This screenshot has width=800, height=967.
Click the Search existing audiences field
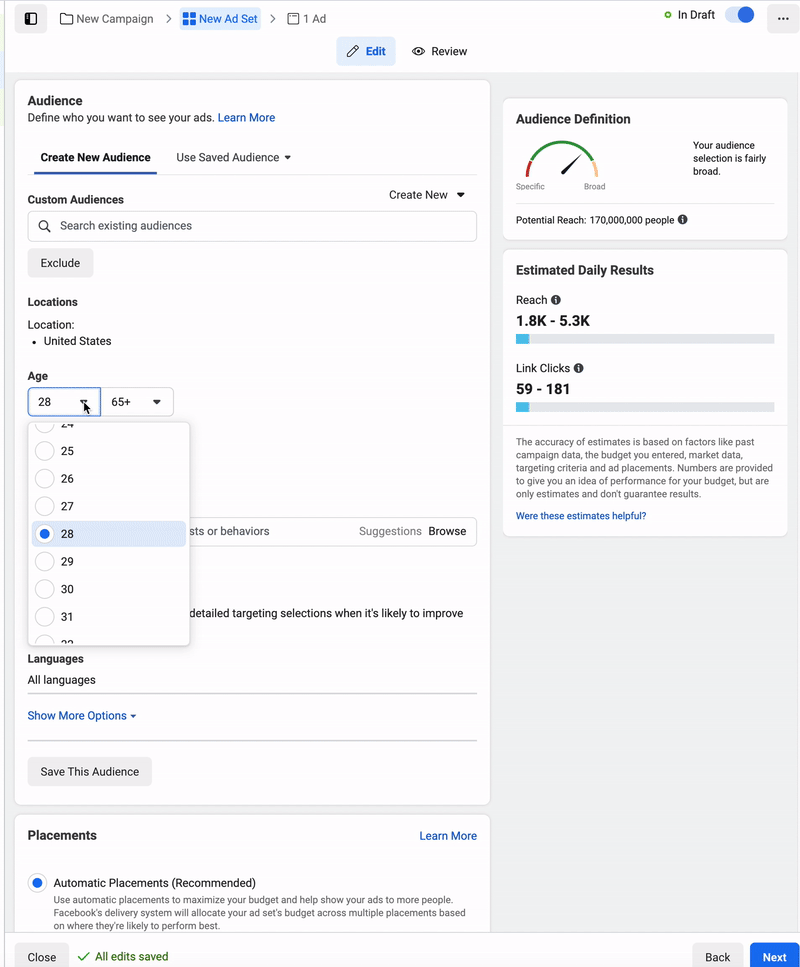point(252,226)
